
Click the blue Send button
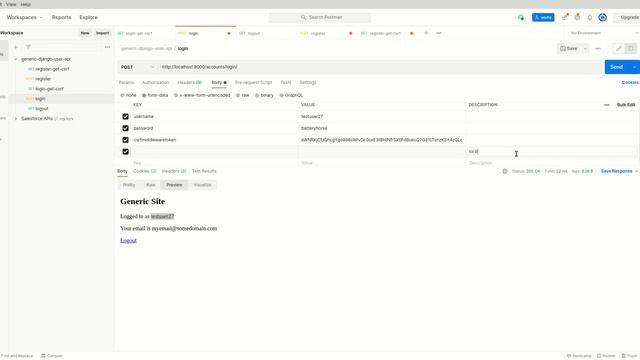point(617,67)
